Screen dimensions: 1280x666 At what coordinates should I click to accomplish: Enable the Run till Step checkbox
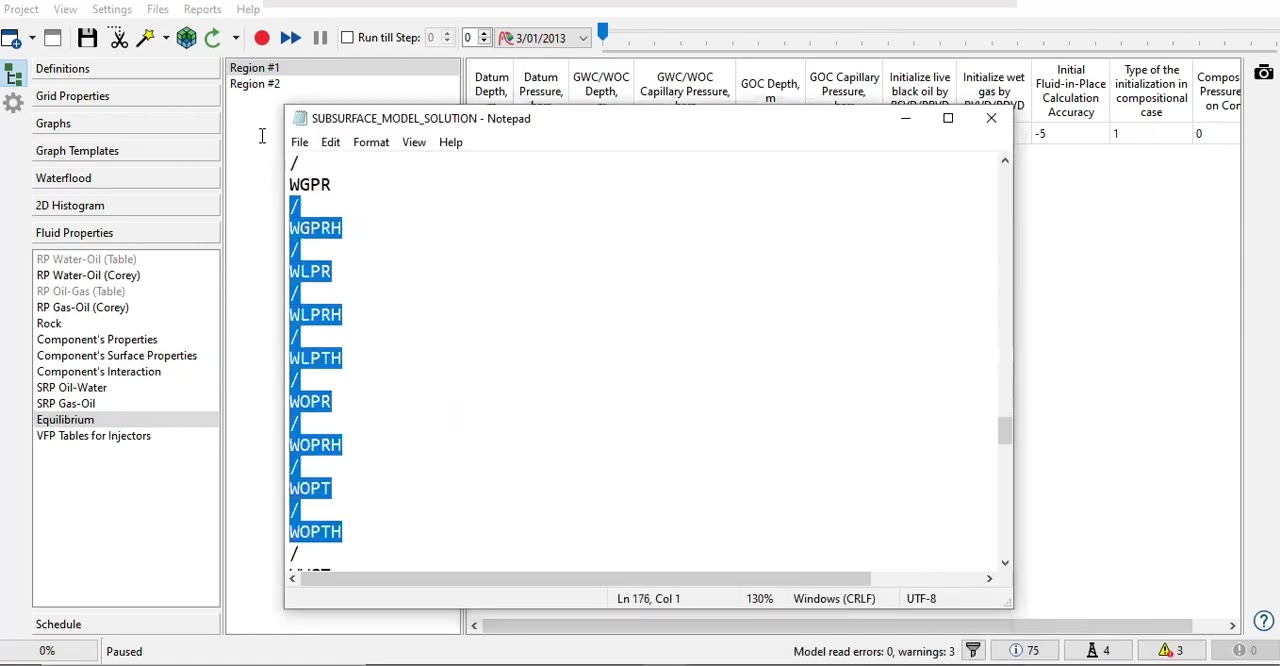(348, 37)
